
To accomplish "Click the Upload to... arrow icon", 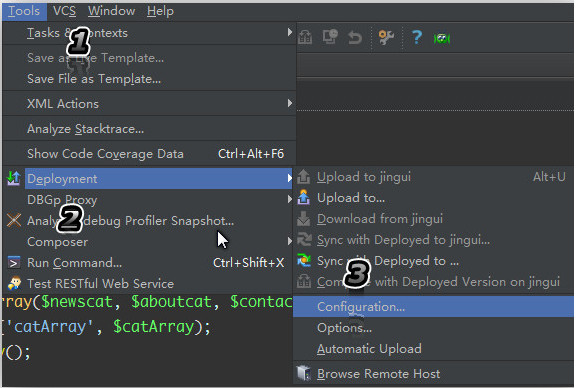I will [x=303, y=198].
